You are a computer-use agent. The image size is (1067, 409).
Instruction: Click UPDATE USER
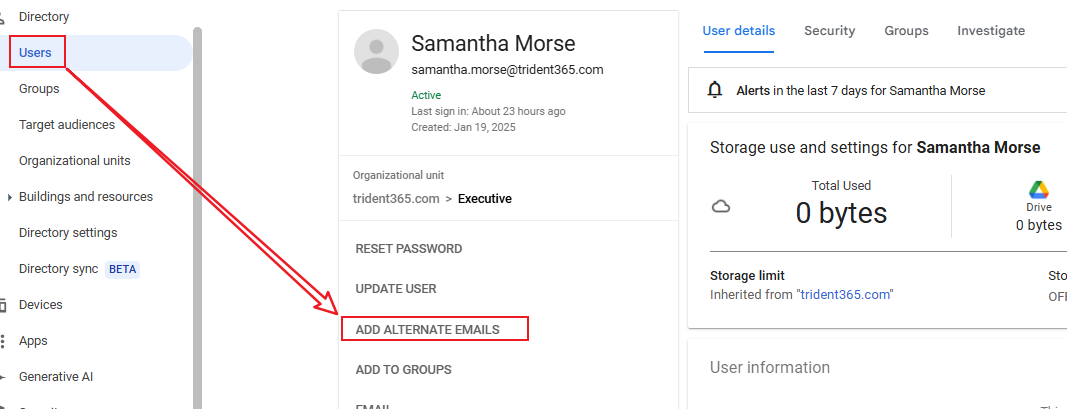point(395,289)
